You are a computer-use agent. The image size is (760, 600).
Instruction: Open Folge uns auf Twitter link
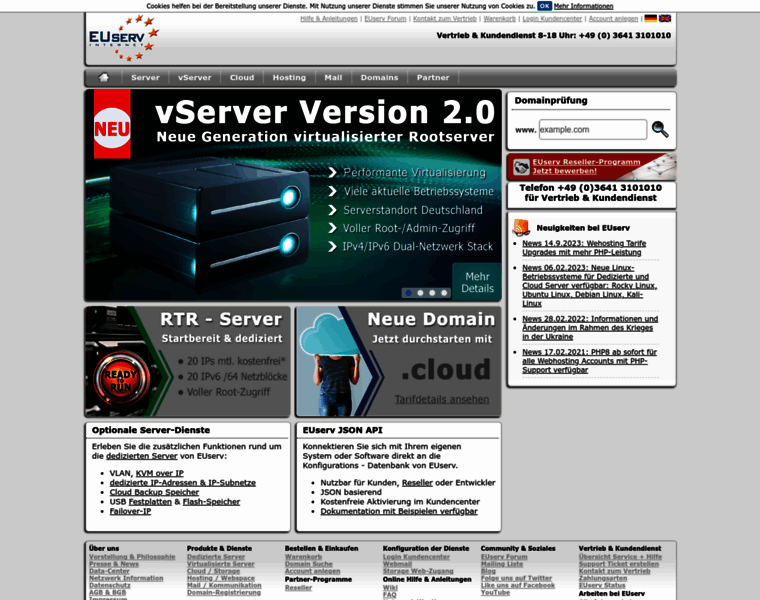tap(516, 578)
